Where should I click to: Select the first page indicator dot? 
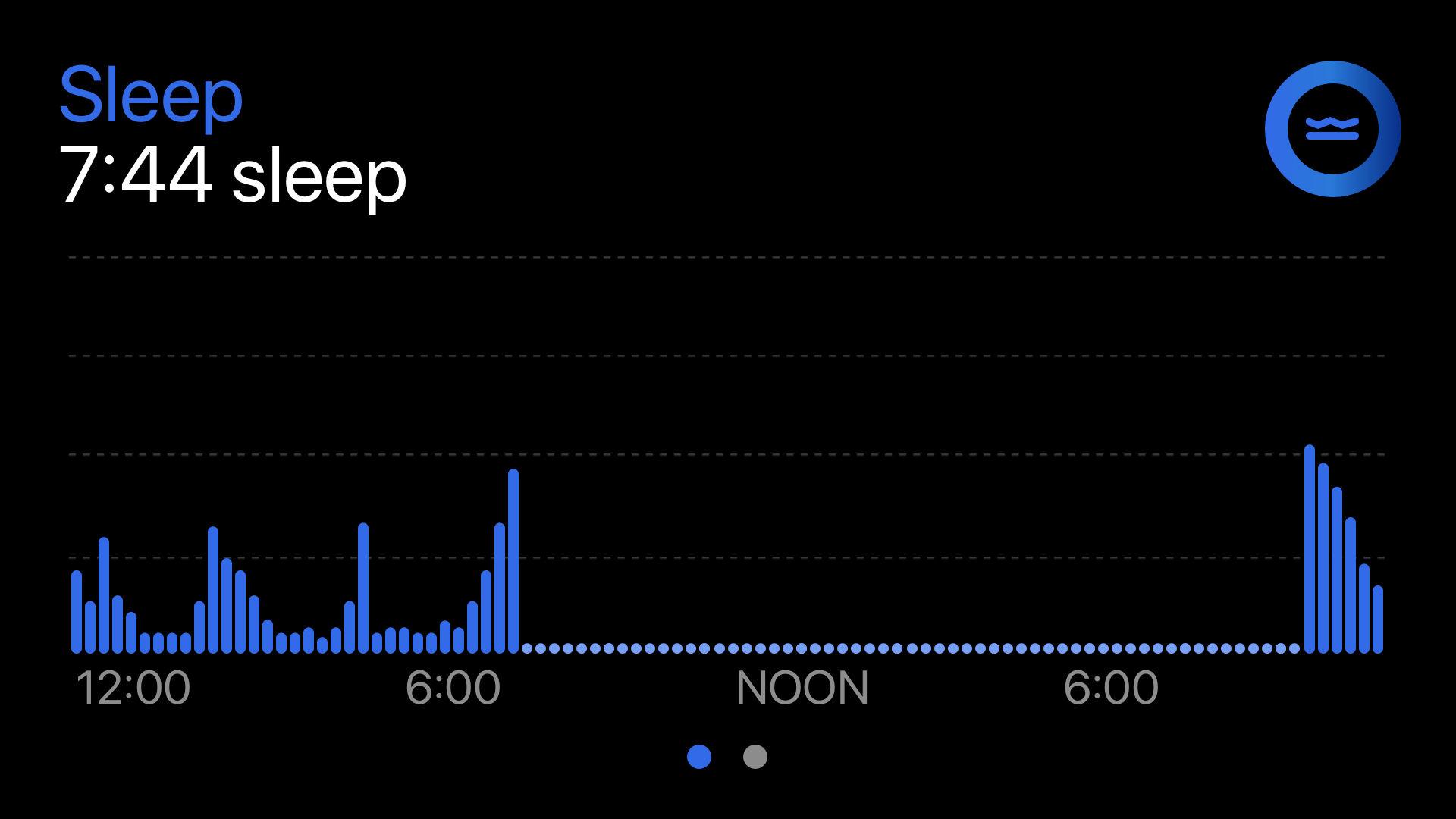[x=700, y=757]
